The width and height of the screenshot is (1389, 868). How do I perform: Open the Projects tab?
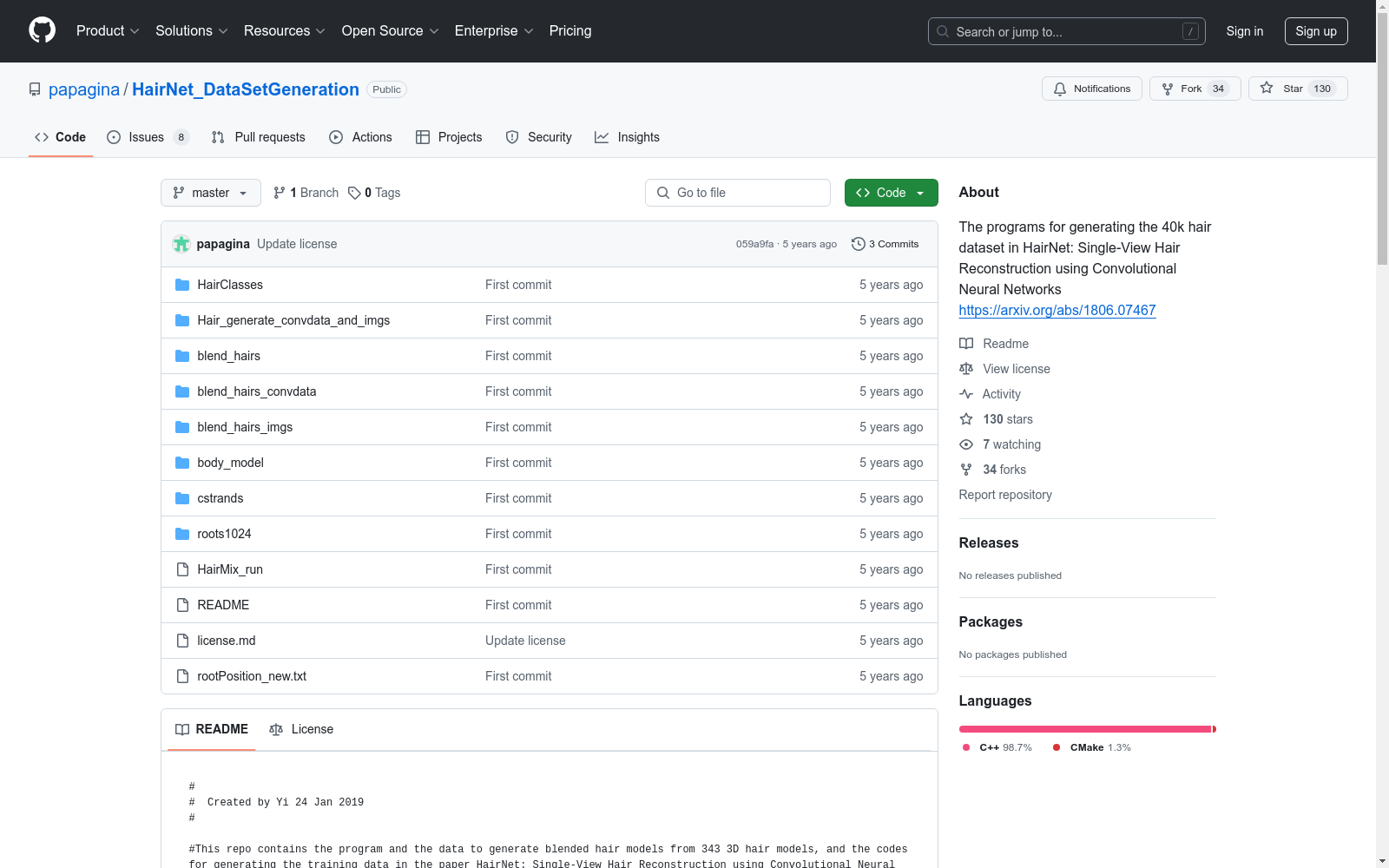449,137
